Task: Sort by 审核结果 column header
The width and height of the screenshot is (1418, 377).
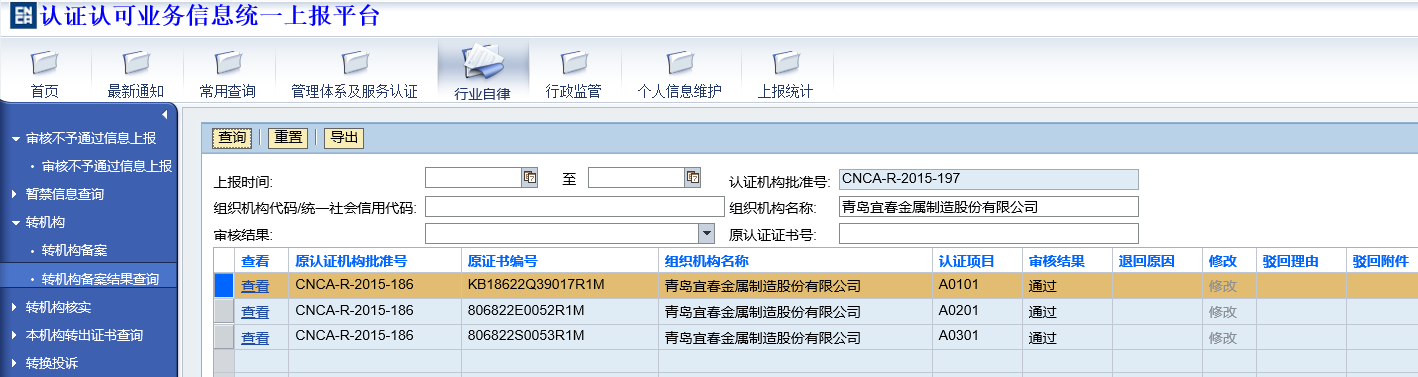Action: pyautogui.click(x=1057, y=261)
